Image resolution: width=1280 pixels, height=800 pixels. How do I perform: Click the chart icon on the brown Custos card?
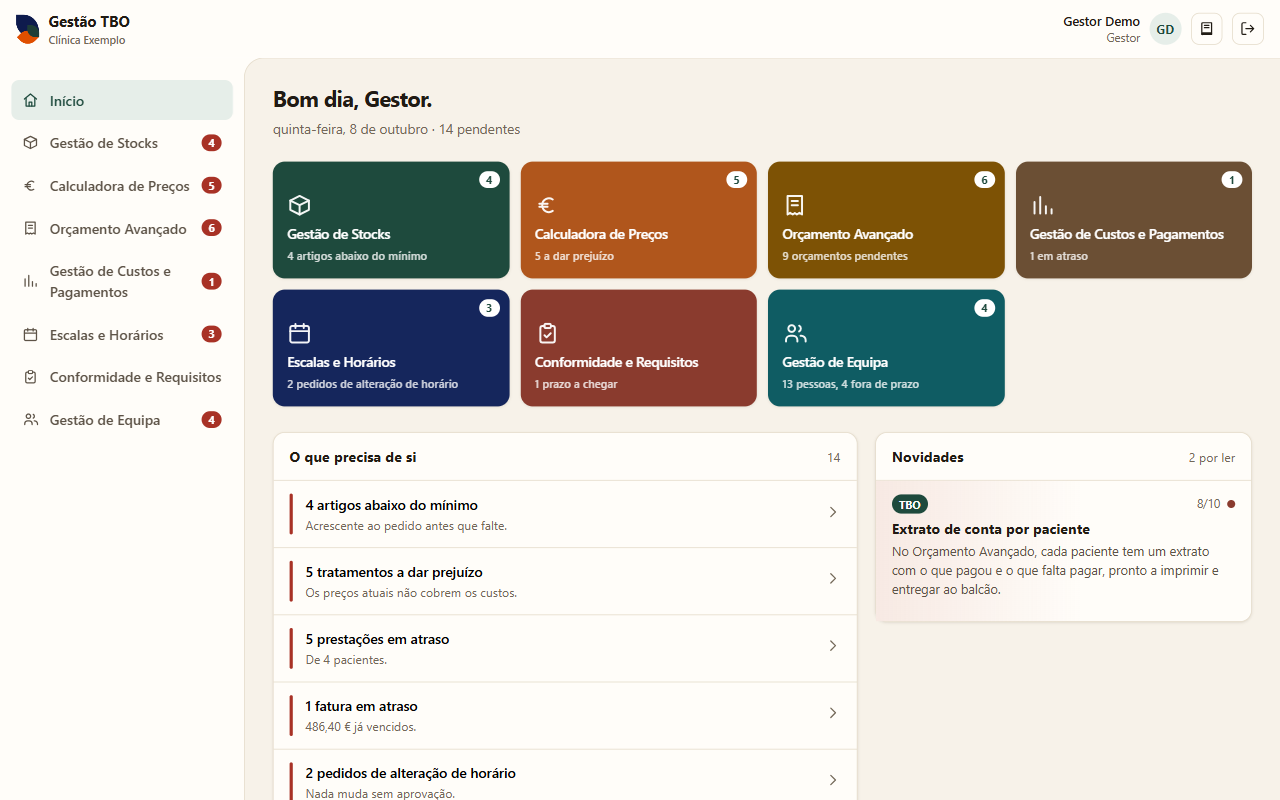point(1042,205)
